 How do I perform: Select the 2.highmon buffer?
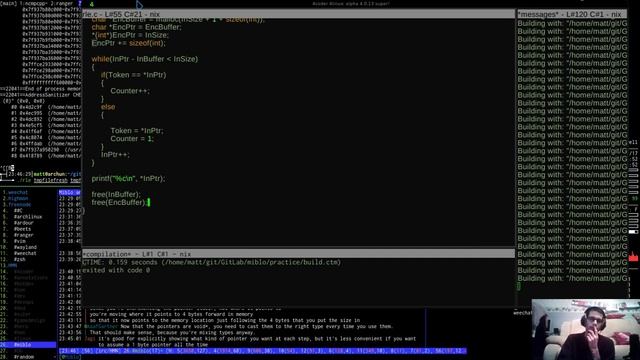click(18, 198)
